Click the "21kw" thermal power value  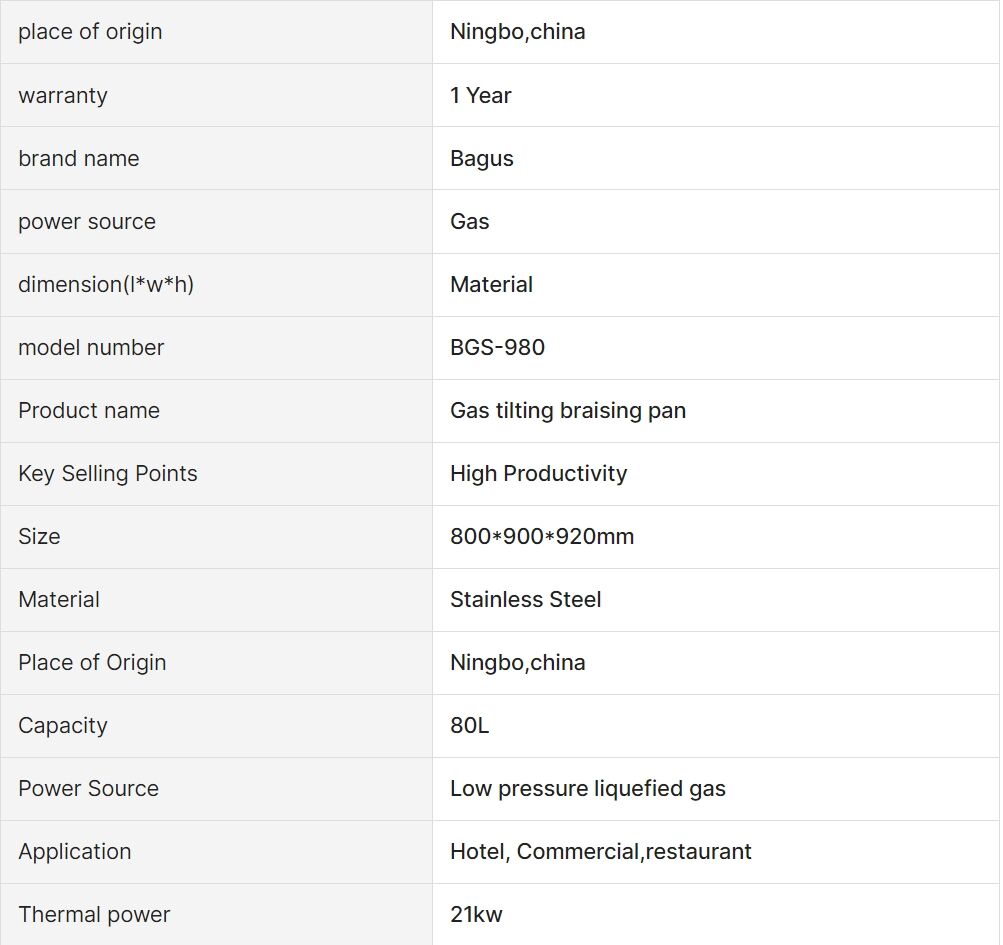pos(477,915)
